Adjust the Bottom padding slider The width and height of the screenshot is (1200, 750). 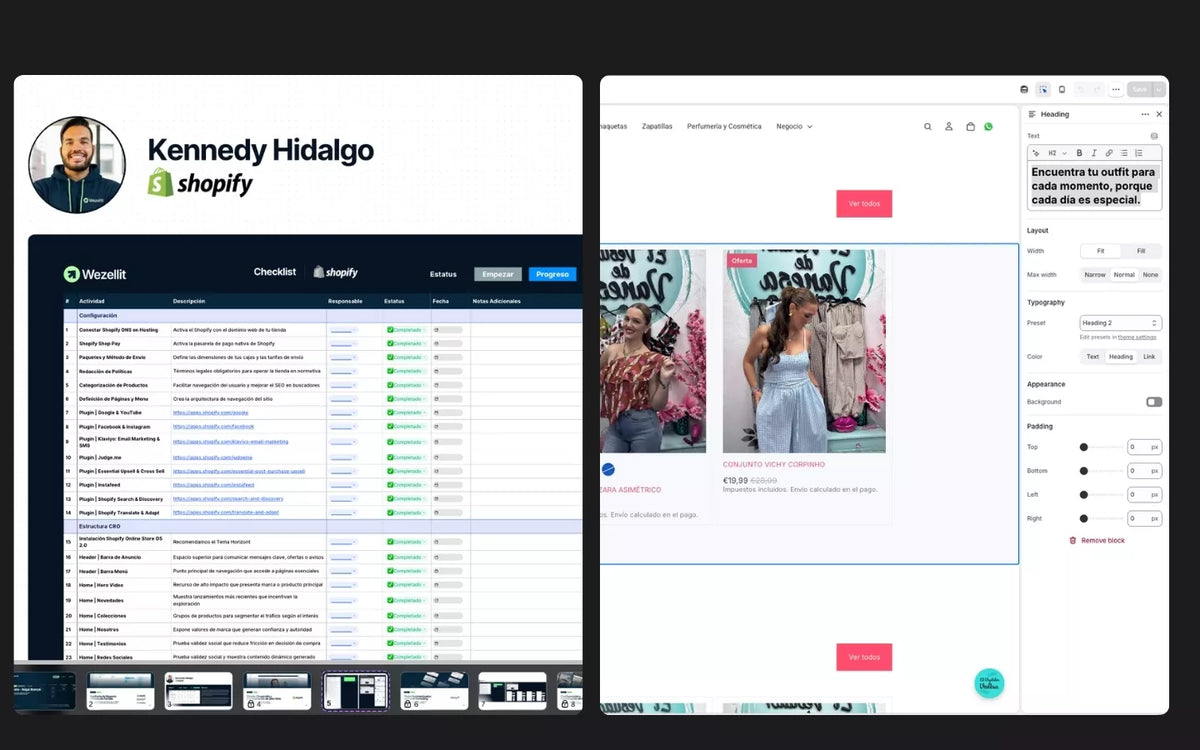coord(1100,471)
